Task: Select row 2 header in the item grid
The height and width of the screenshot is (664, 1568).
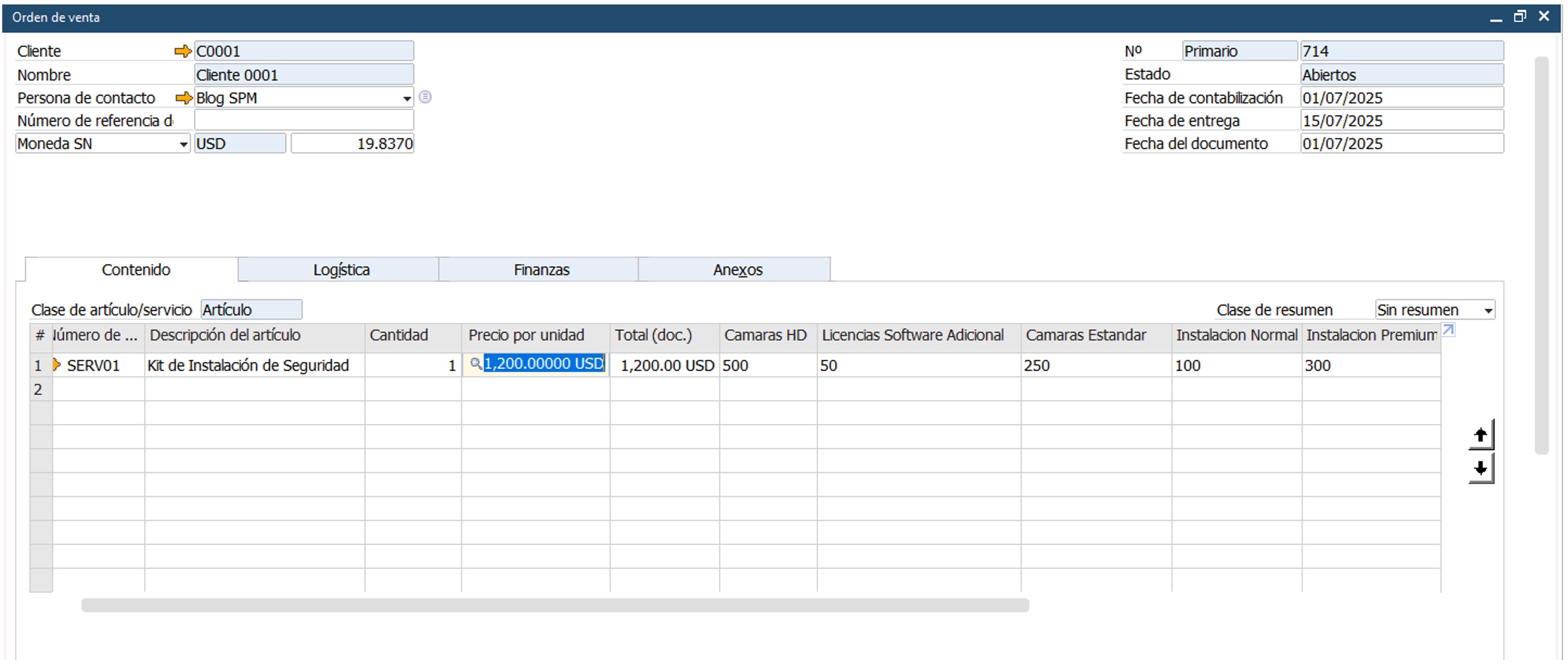Action: [x=39, y=389]
